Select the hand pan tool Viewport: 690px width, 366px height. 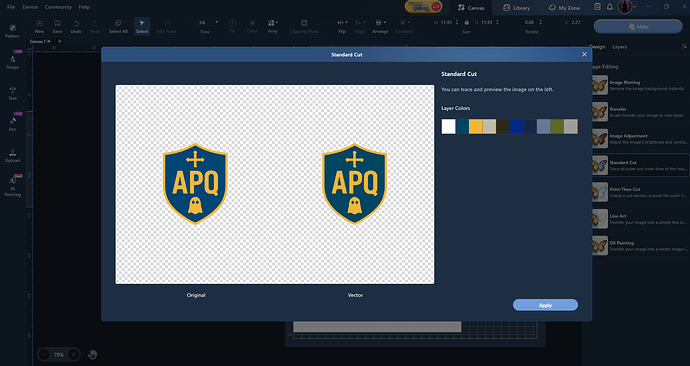tap(92, 355)
